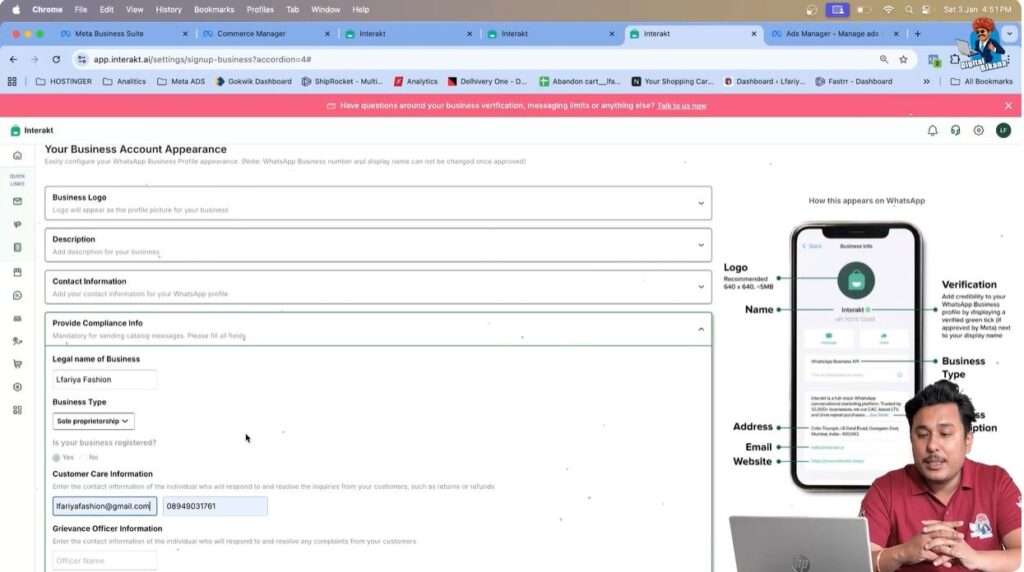Open the Meta ADS bookmark folder
This screenshot has width=1024, height=572.
point(181,82)
